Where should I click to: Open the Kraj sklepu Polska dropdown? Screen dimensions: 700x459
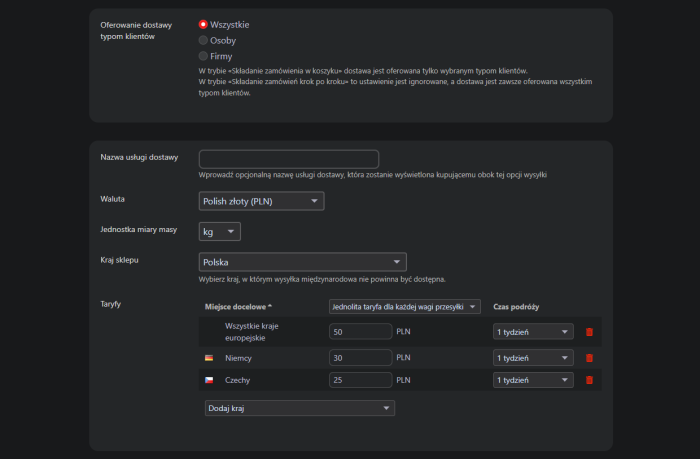(301, 262)
